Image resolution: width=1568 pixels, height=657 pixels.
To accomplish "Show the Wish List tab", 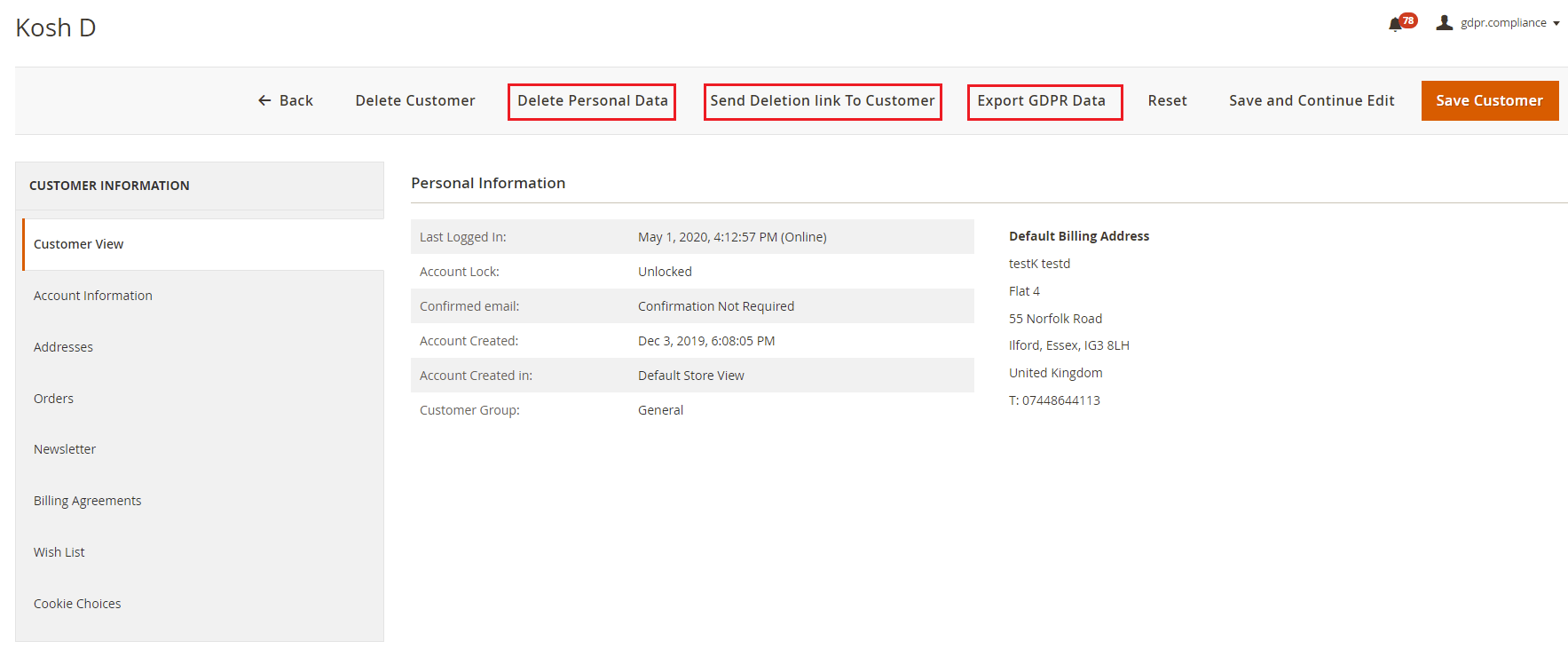I will point(59,552).
